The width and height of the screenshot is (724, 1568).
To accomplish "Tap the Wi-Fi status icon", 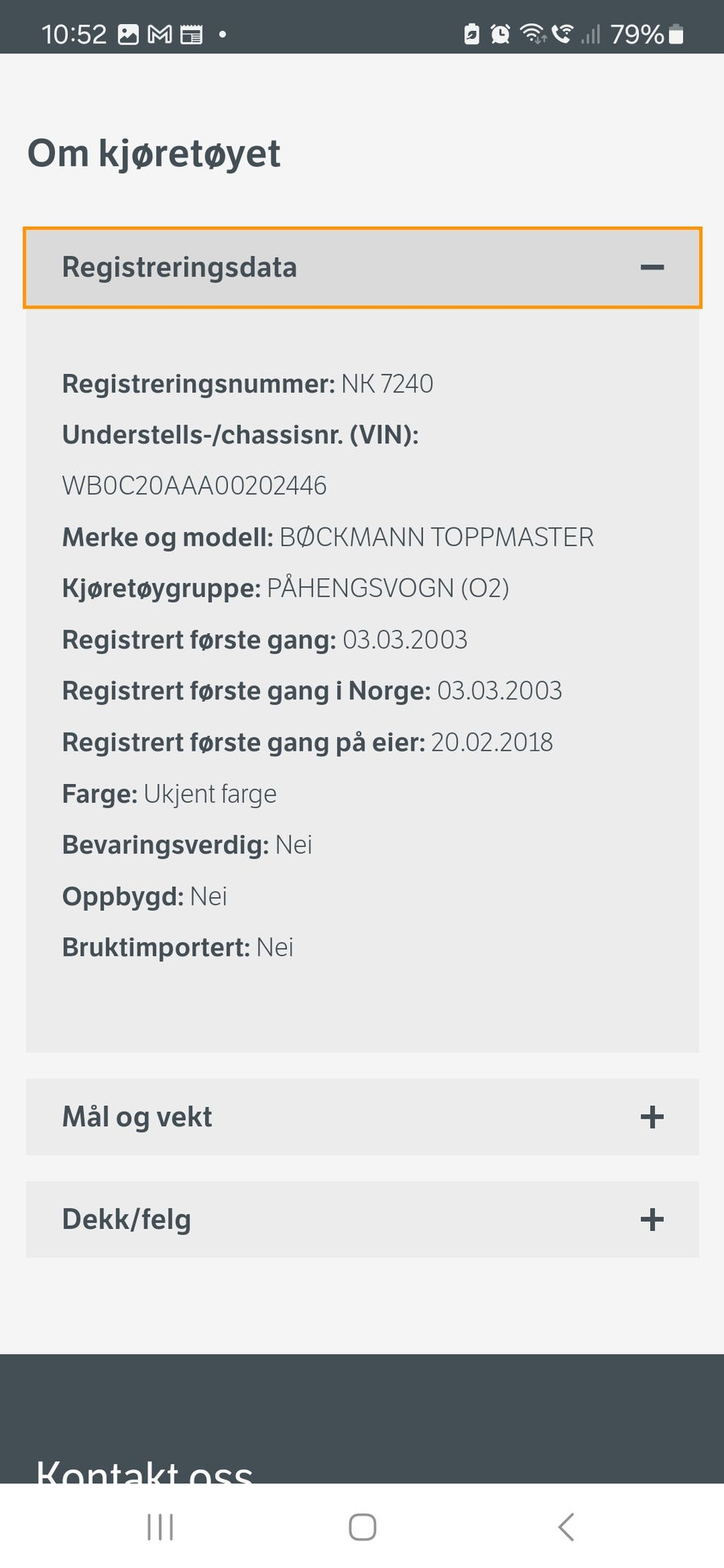I will coord(532,34).
